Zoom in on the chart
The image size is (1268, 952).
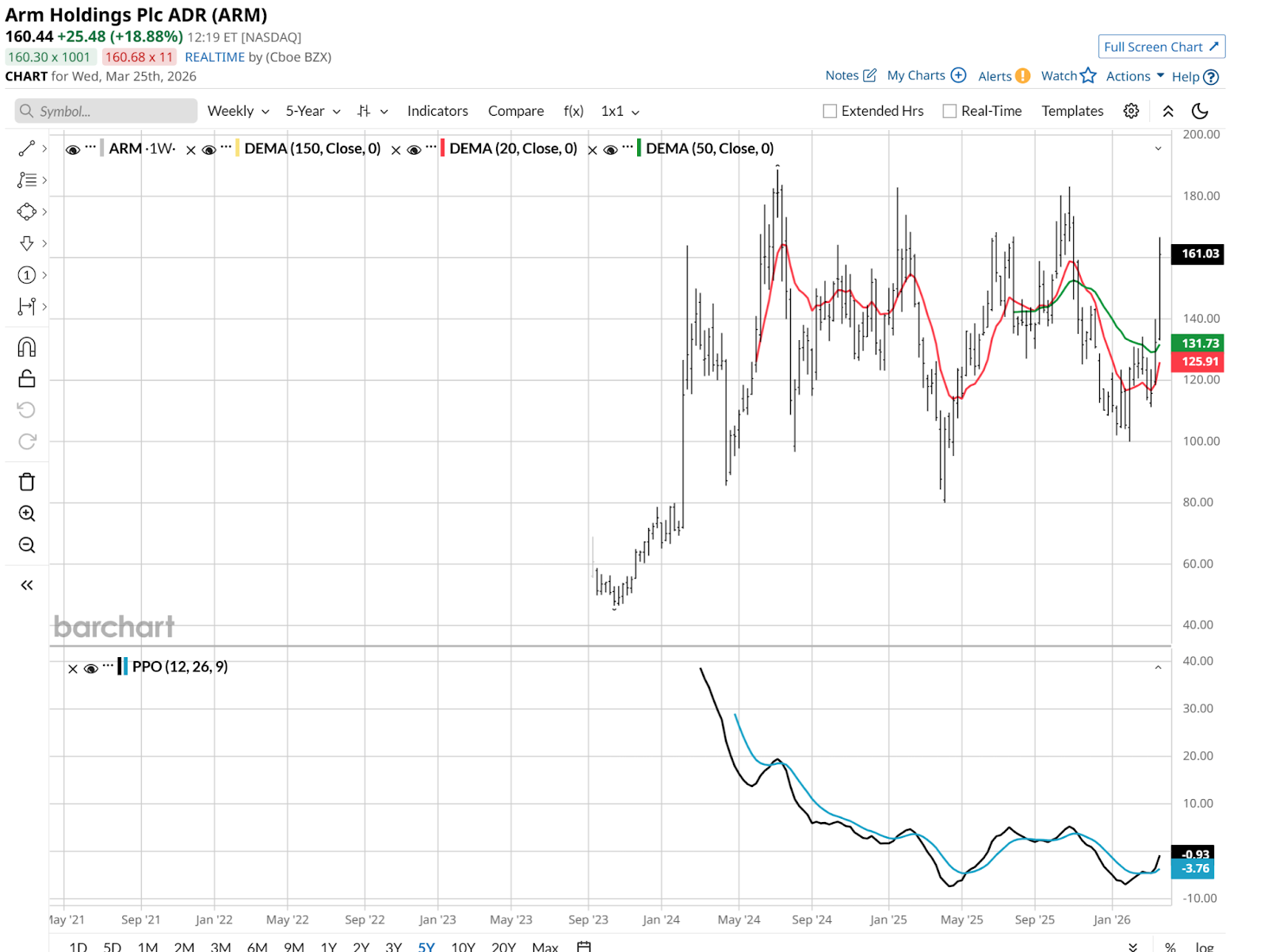[27, 514]
